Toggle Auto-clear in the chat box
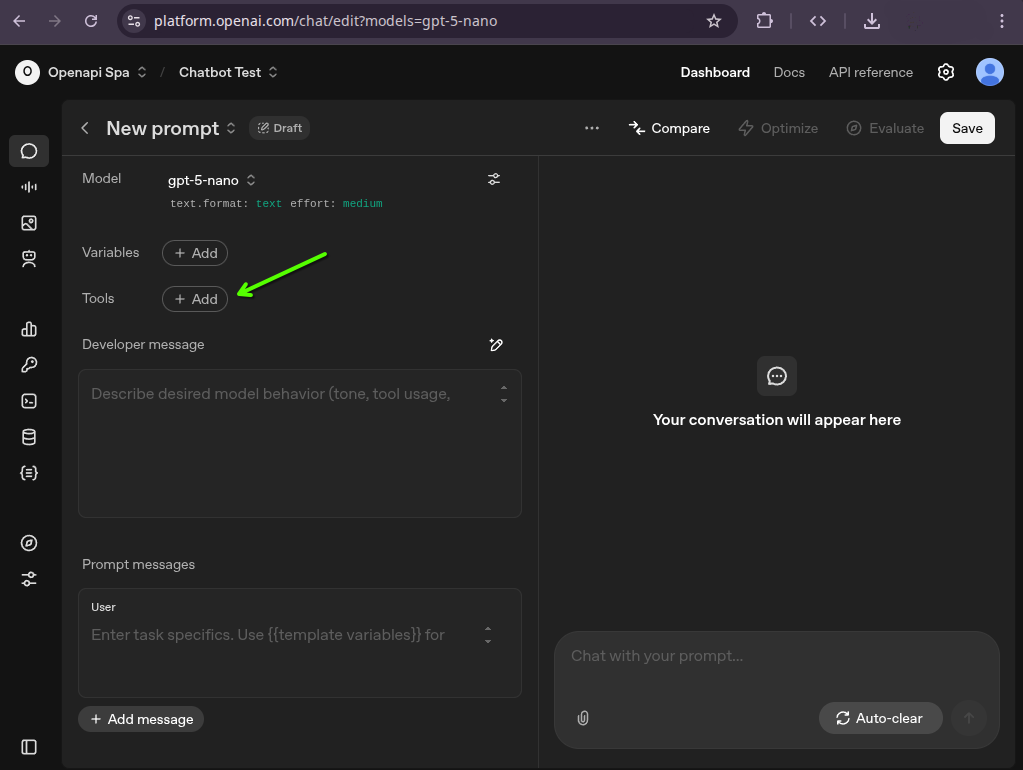 pyautogui.click(x=880, y=718)
